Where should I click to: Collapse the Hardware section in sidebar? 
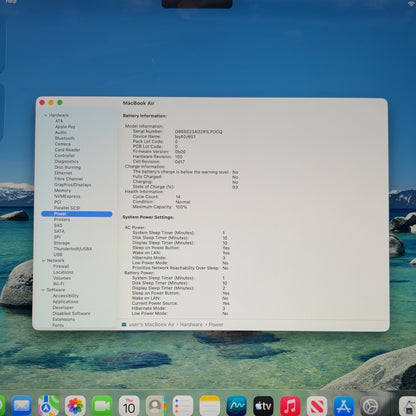(45, 115)
